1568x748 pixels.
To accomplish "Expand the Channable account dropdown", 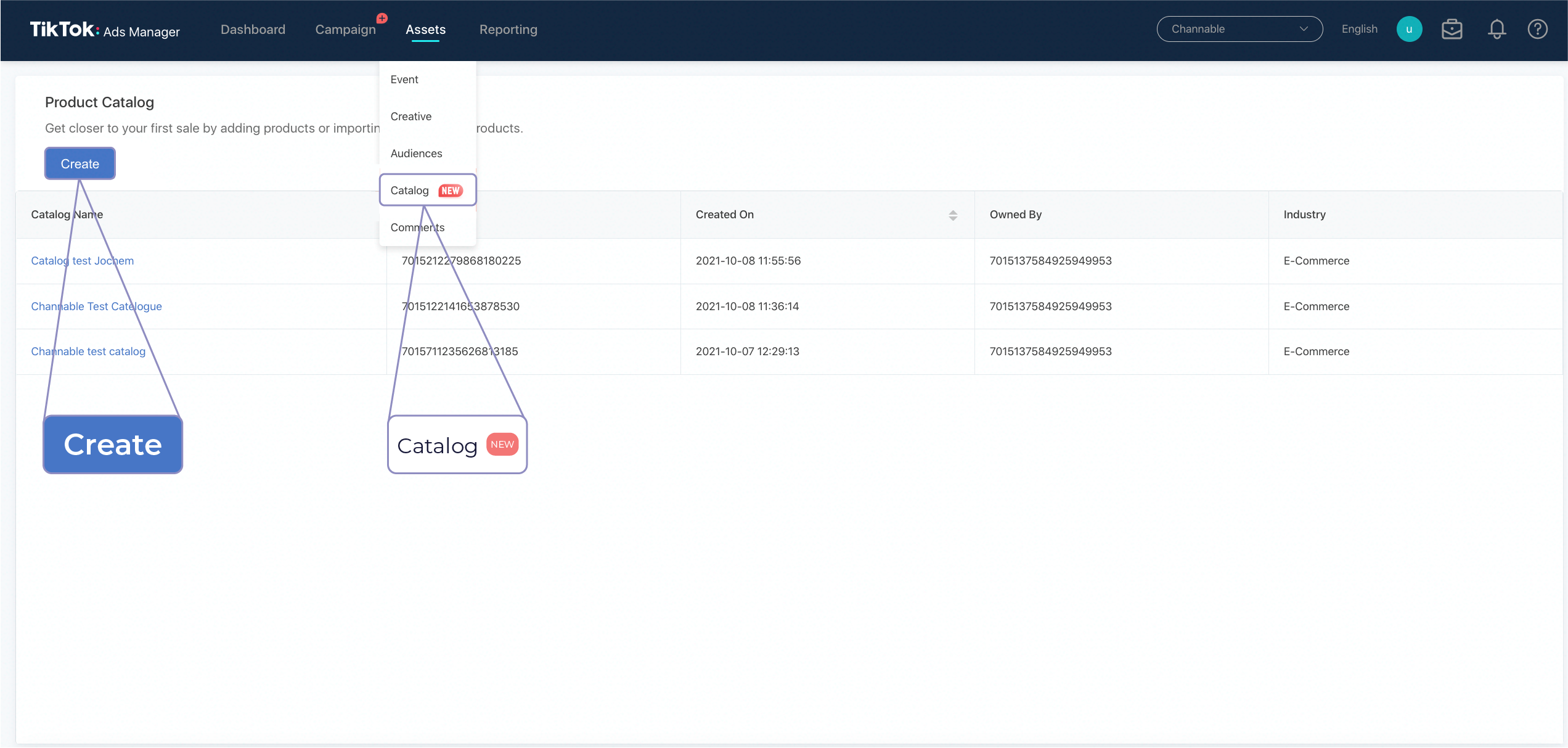I will pos(1239,29).
